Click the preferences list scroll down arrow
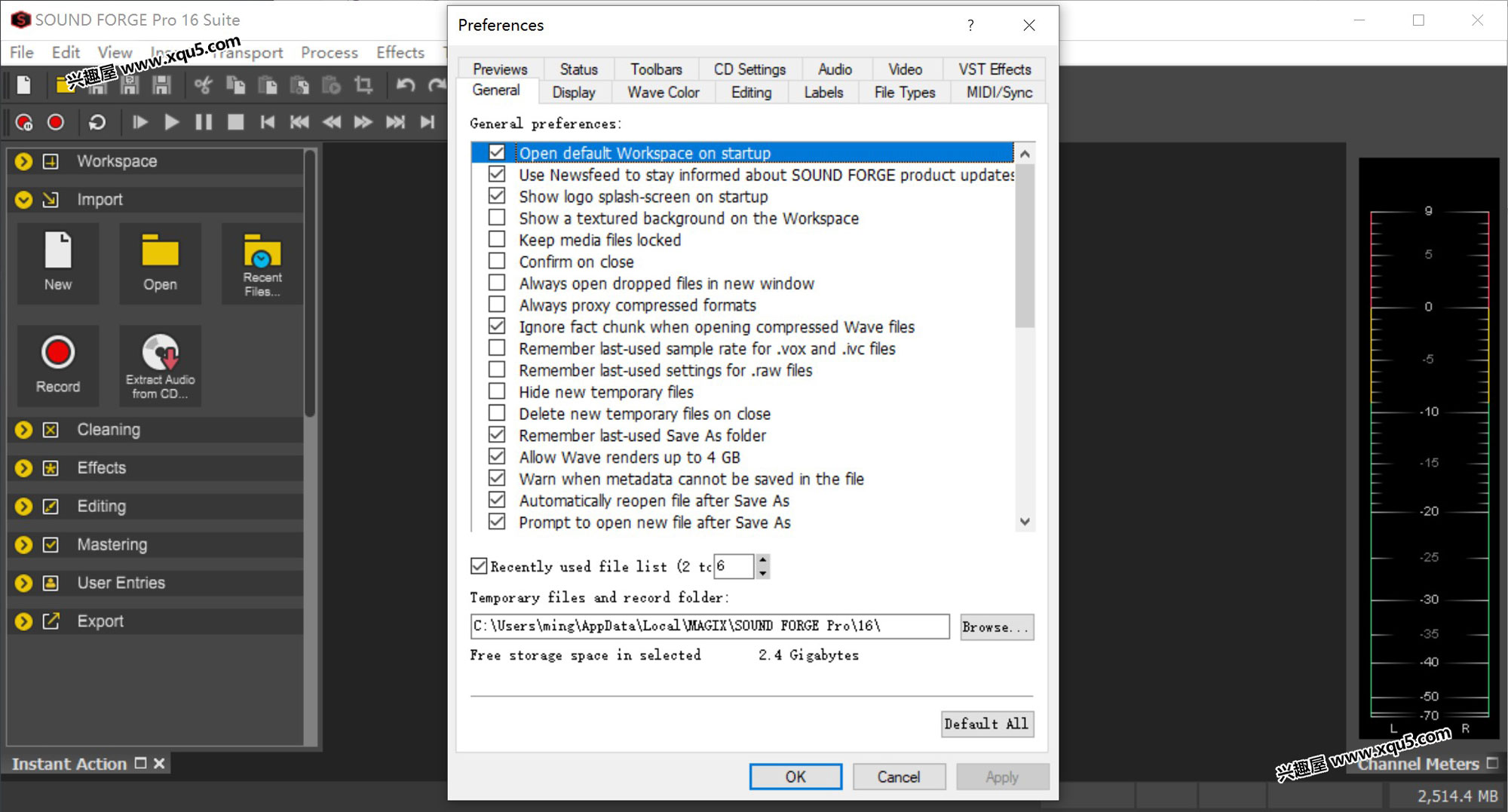 pyautogui.click(x=1025, y=522)
